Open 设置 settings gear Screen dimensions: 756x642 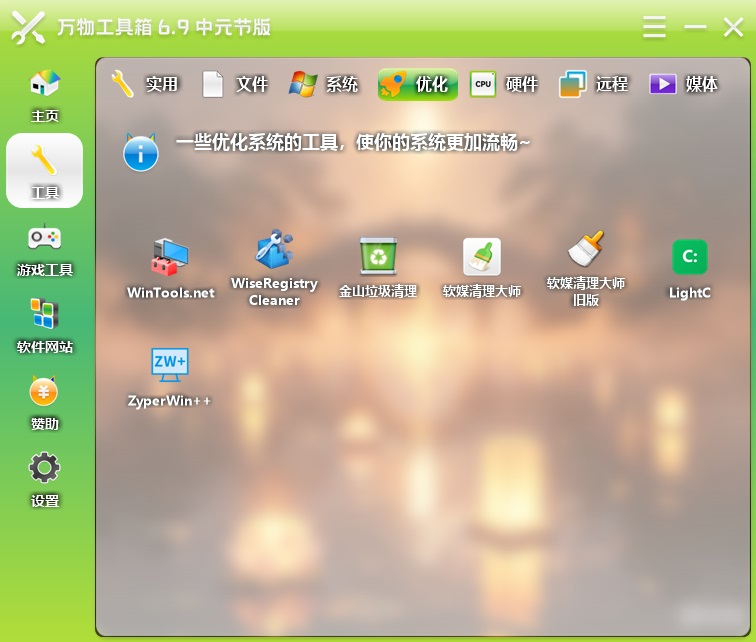(x=44, y=480)
